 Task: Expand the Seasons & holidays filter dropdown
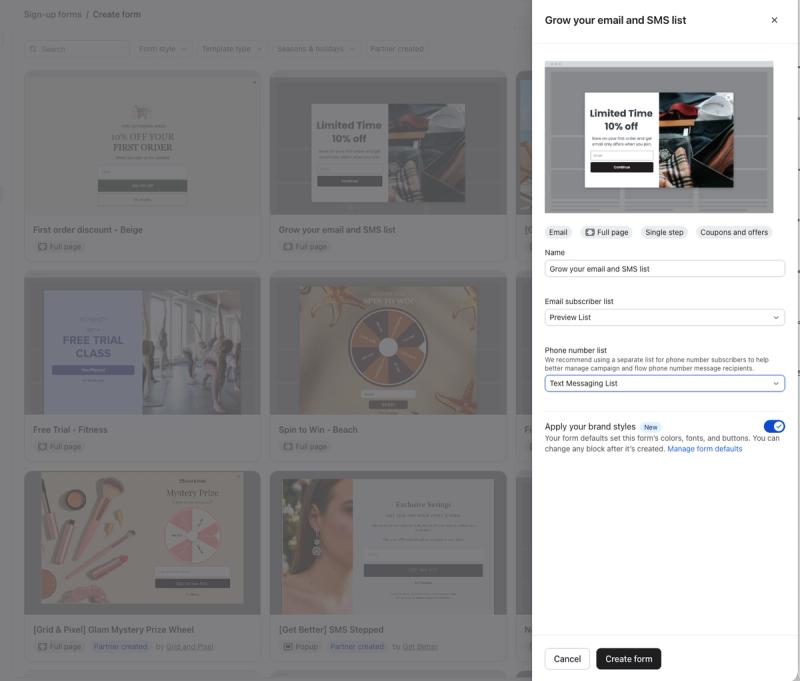316,49
